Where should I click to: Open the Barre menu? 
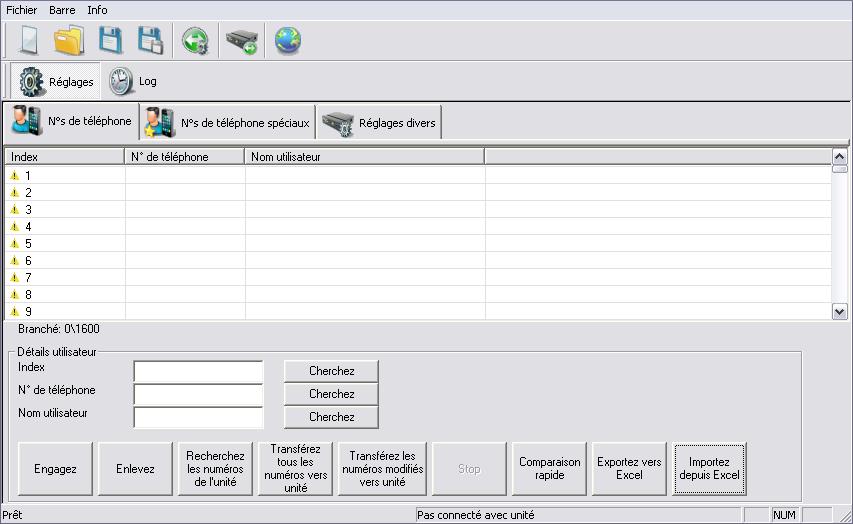[62, 9]
